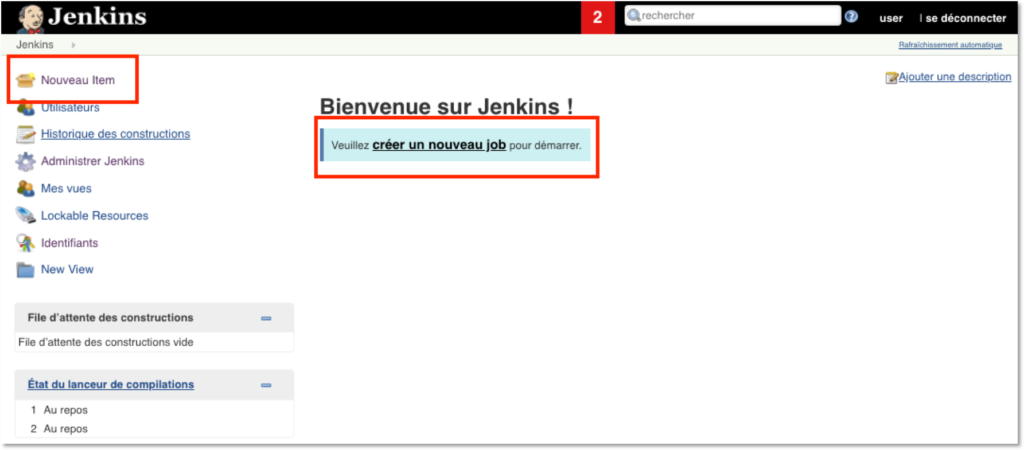Focus the rechercher search field
This screenshot has width=1024, height=450.
coord(733,16)
